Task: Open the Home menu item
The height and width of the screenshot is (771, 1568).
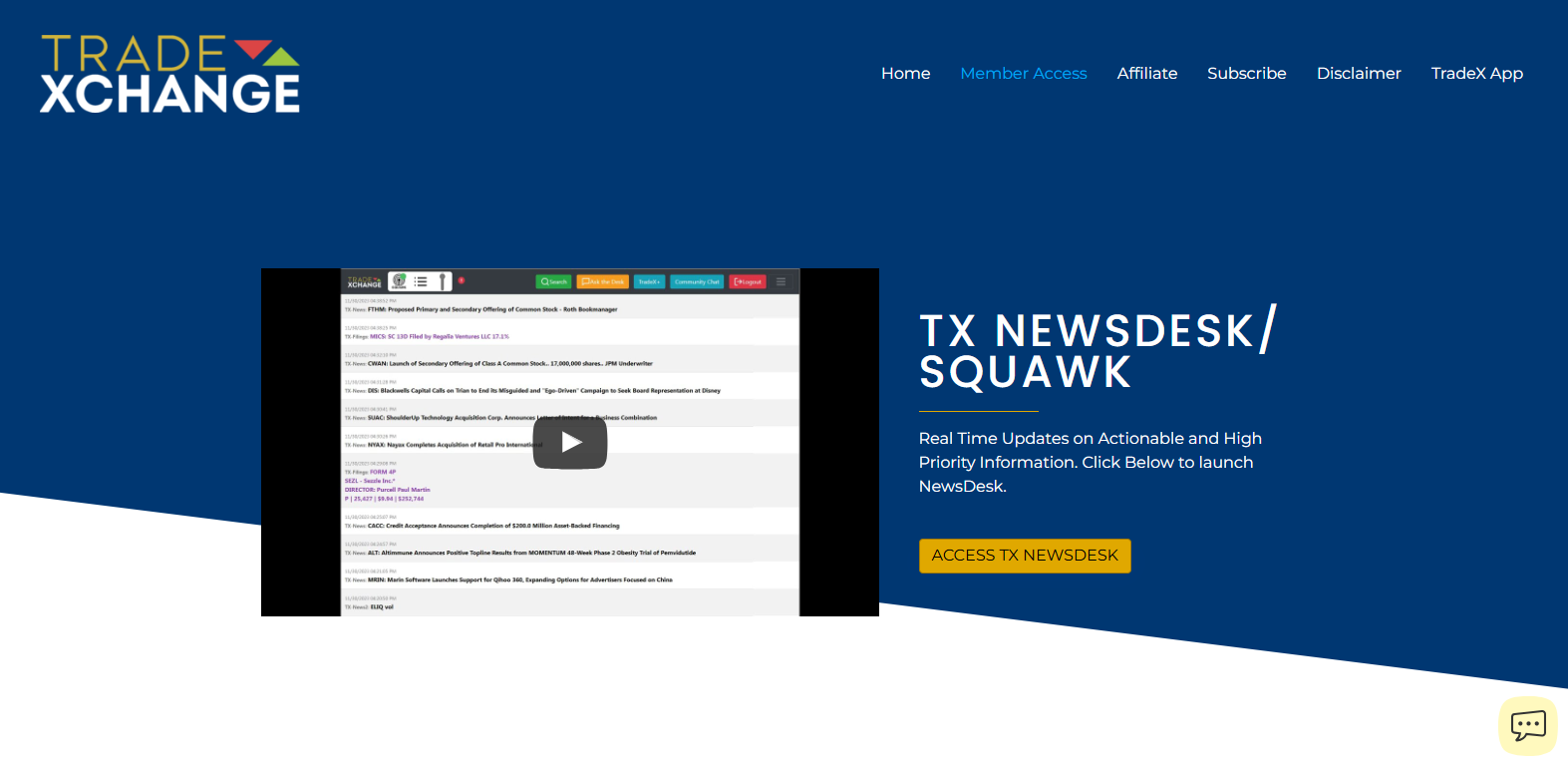Action: [905, 74]
